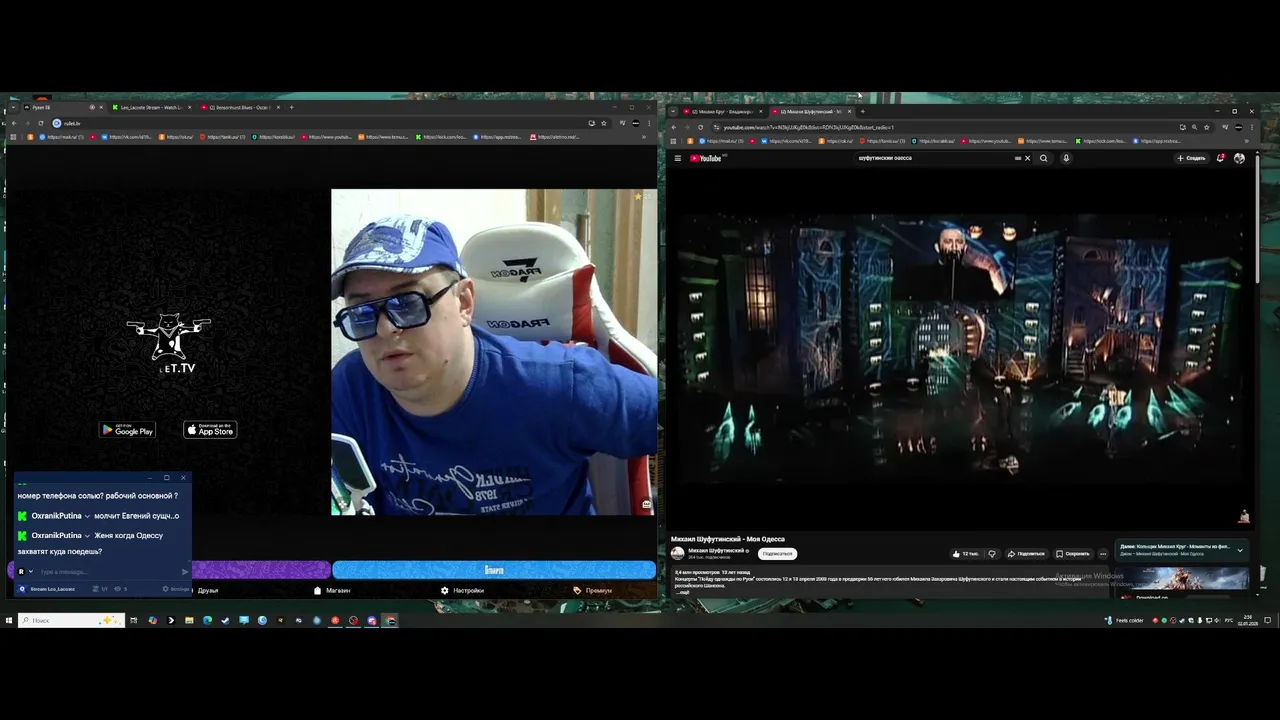Image resolution: width=1280 pixels, height=720 pixels.
Task: Click the Магазин shop icon
Action: click(318, 590)
